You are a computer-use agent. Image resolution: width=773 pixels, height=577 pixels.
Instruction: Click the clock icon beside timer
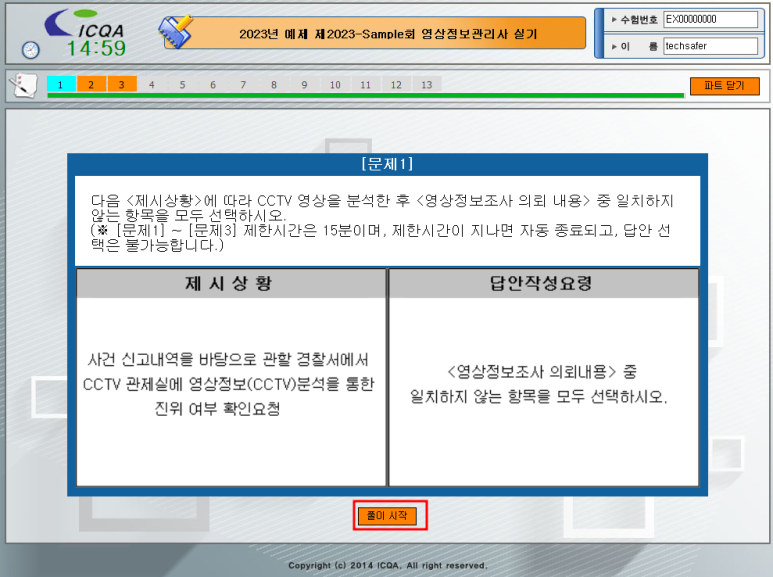[31, 50]
